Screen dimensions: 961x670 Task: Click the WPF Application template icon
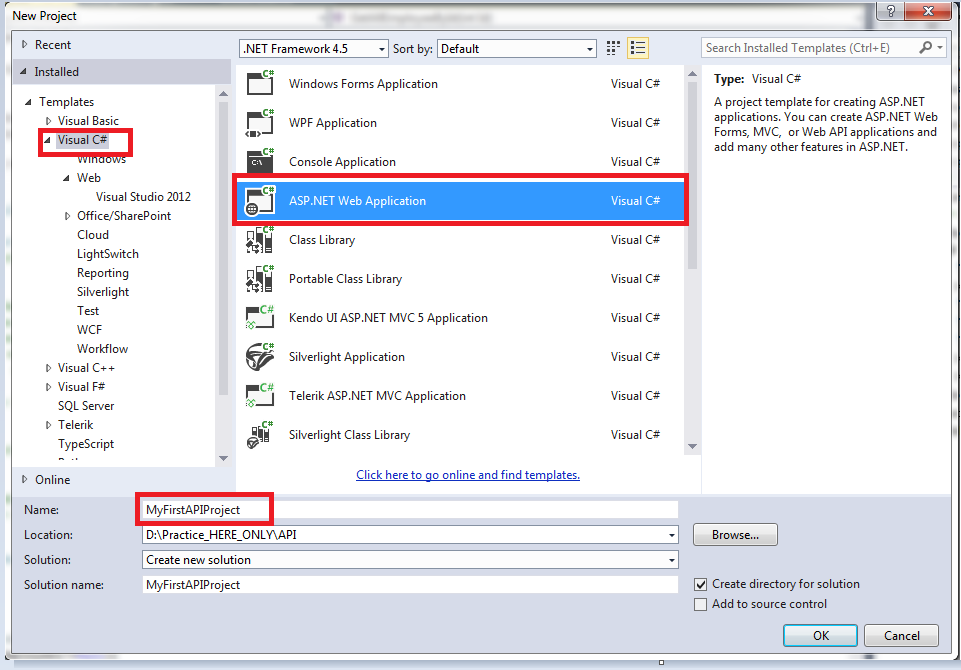[x=260, y=123]
